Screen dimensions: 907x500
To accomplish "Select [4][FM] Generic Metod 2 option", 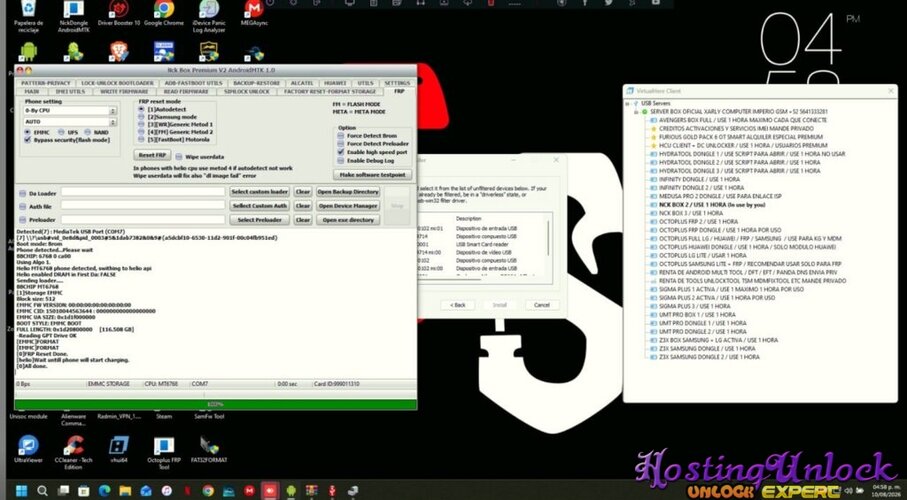I will [x=141, y=131].
